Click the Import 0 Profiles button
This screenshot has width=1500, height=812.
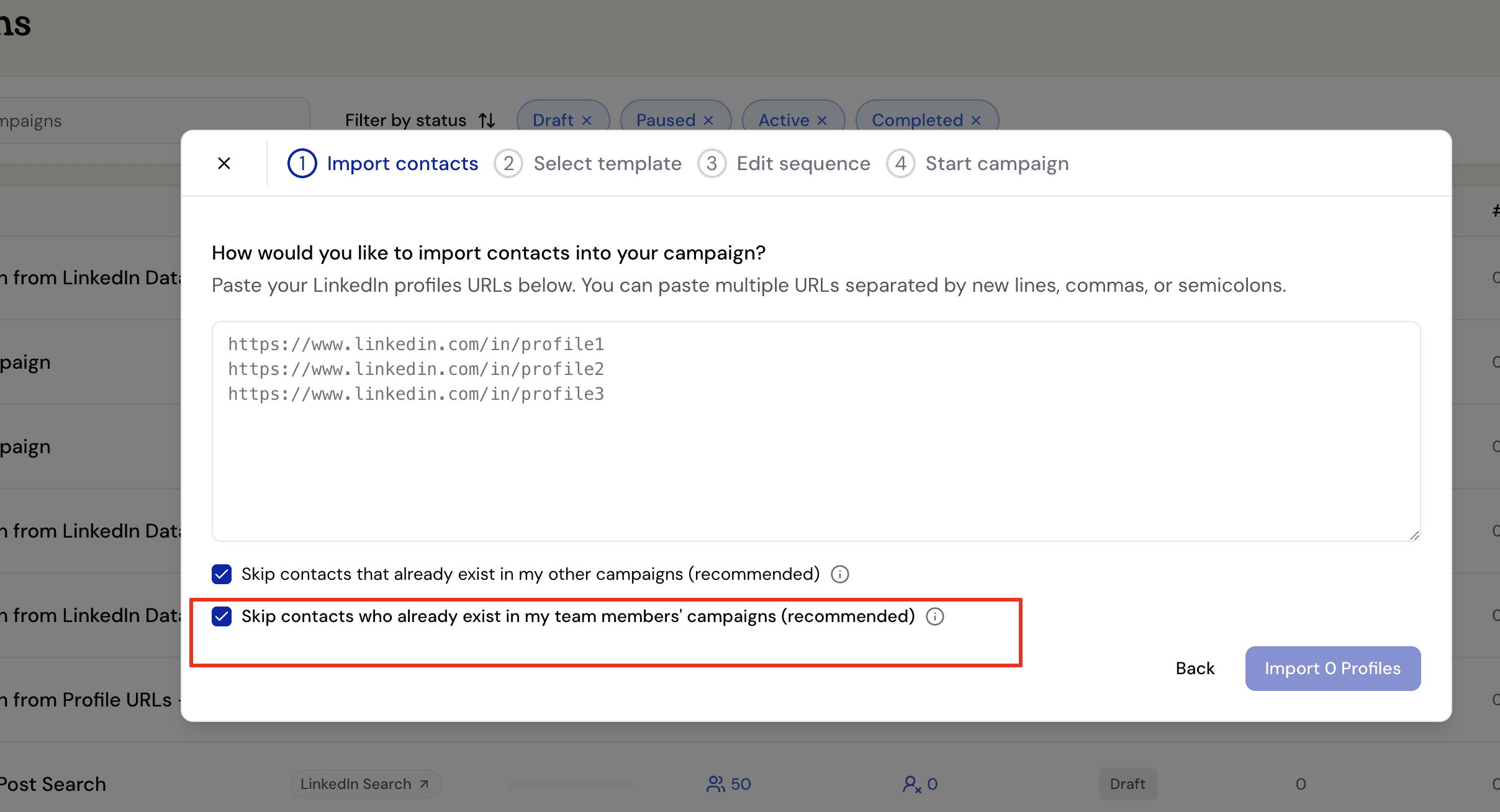[x=1332, y=668]
